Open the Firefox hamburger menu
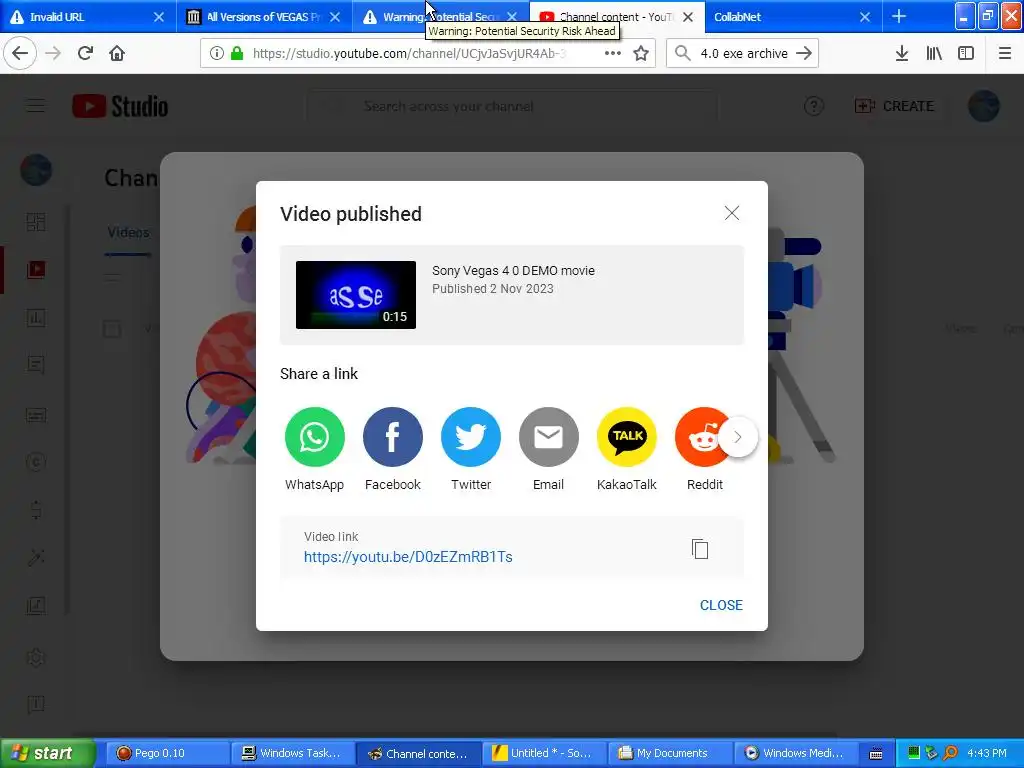This screenshot has width=1024, height=768. point(1005,54)
